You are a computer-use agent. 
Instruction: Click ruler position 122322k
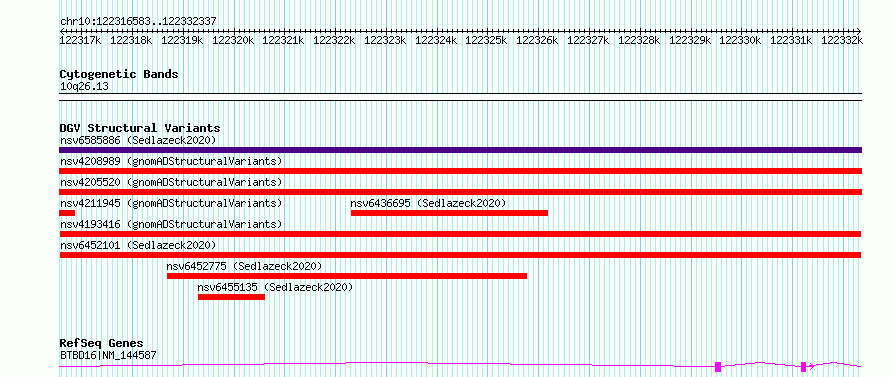(334, 40)
